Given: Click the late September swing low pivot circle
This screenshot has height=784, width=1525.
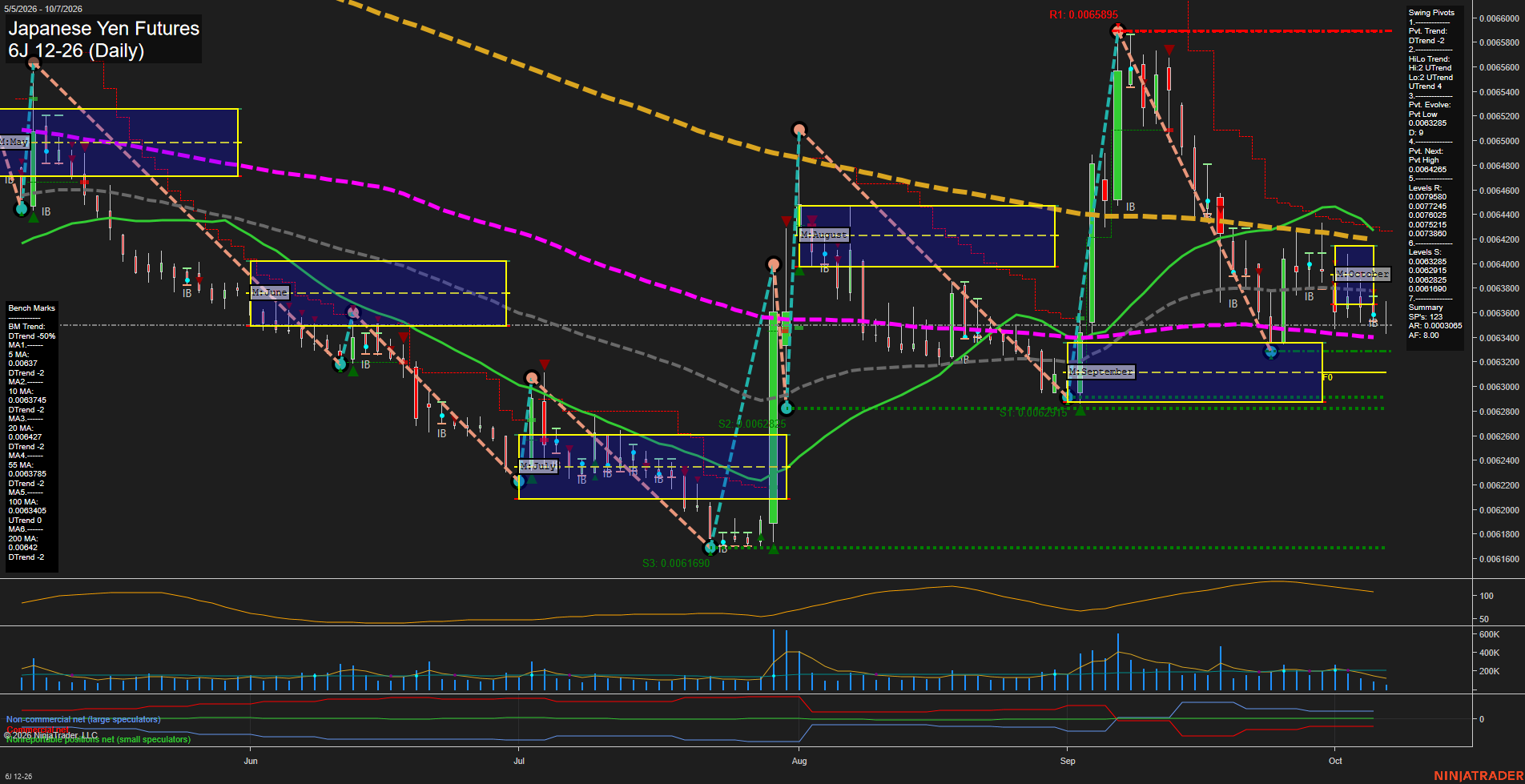Looking at the screenshot, I should pos(1270,352).
